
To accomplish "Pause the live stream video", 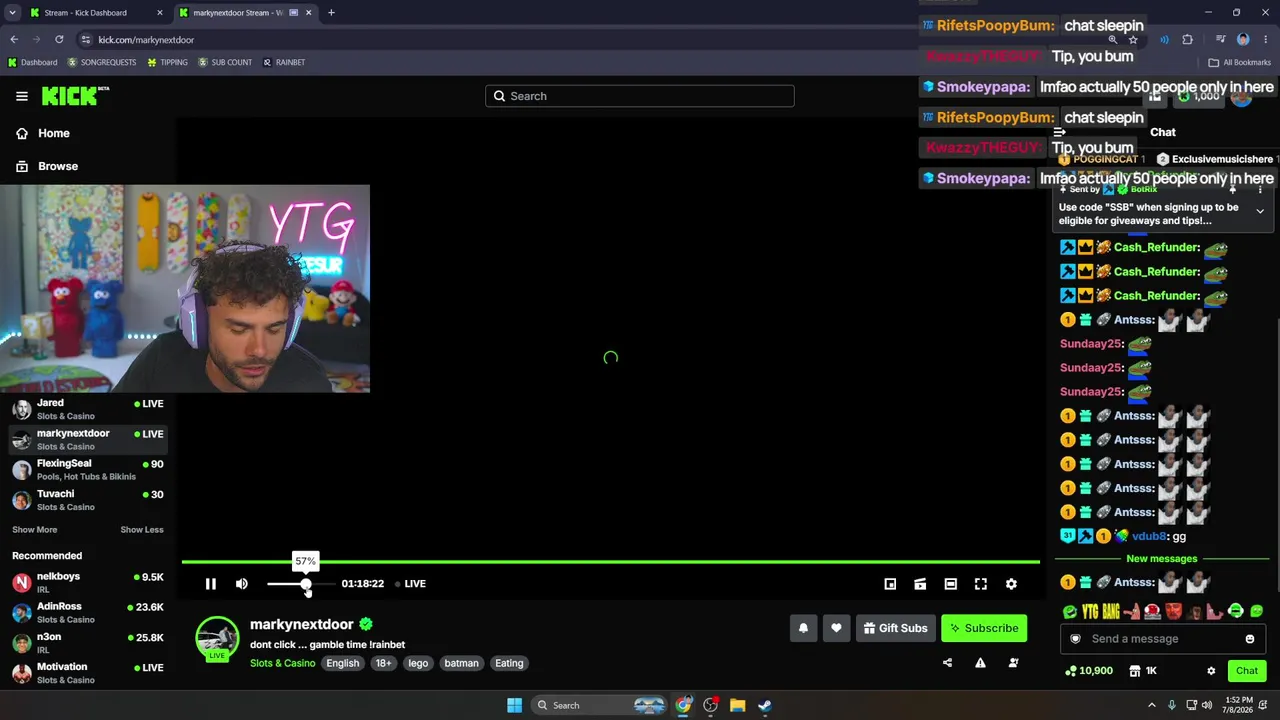I will pos(211,584).
